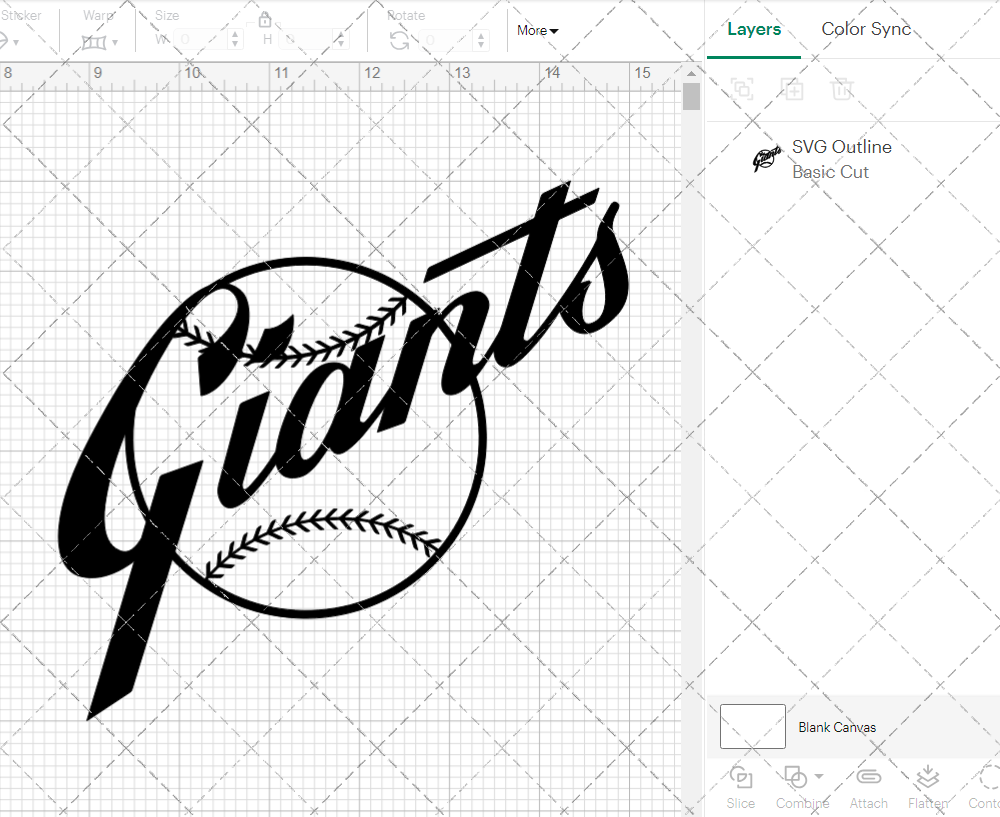Click the Rotate icon in the toolbar
This screenshot has height=817, width=1000.
[x=399, y=40]
